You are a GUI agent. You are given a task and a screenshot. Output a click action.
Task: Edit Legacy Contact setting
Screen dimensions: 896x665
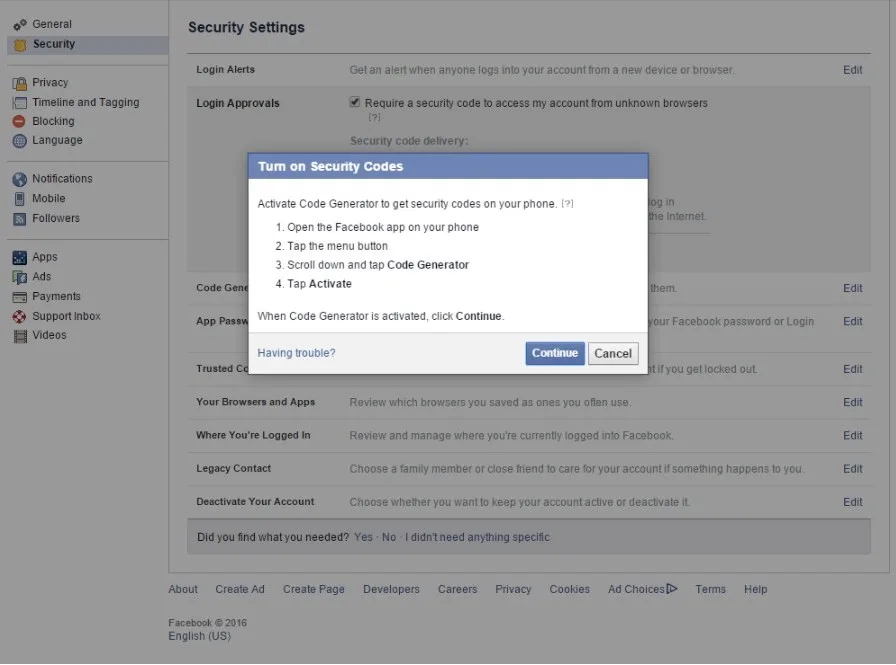tap(853, 469)
